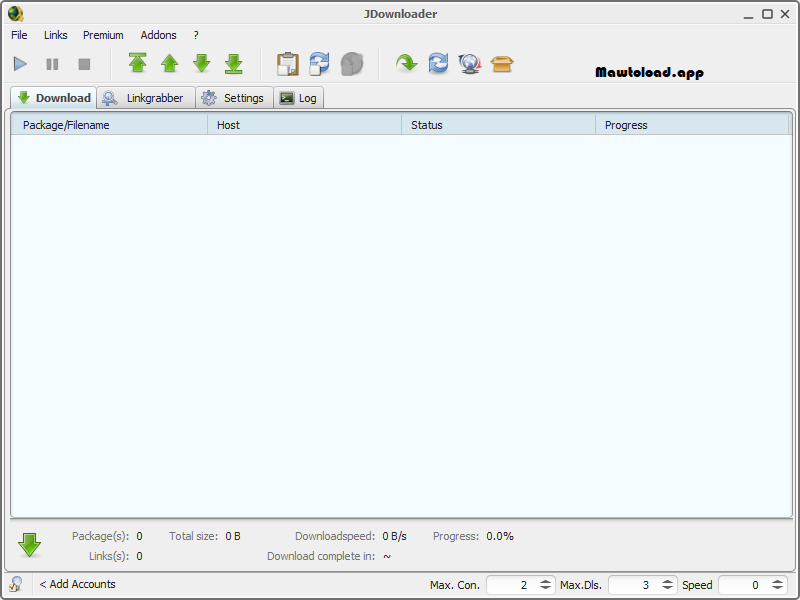
Task: Click the green curved-arrow reconnect icon
Action: click(406, 64)
